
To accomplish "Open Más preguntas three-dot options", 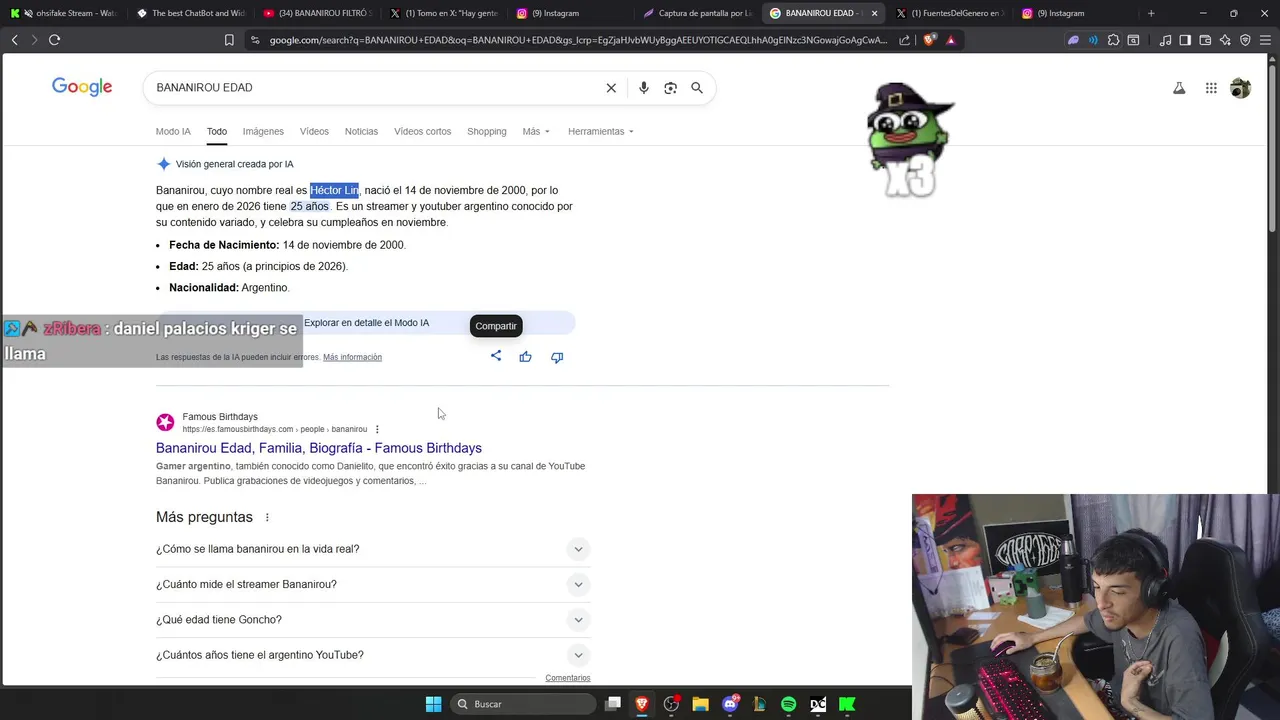I will [267, 517].
